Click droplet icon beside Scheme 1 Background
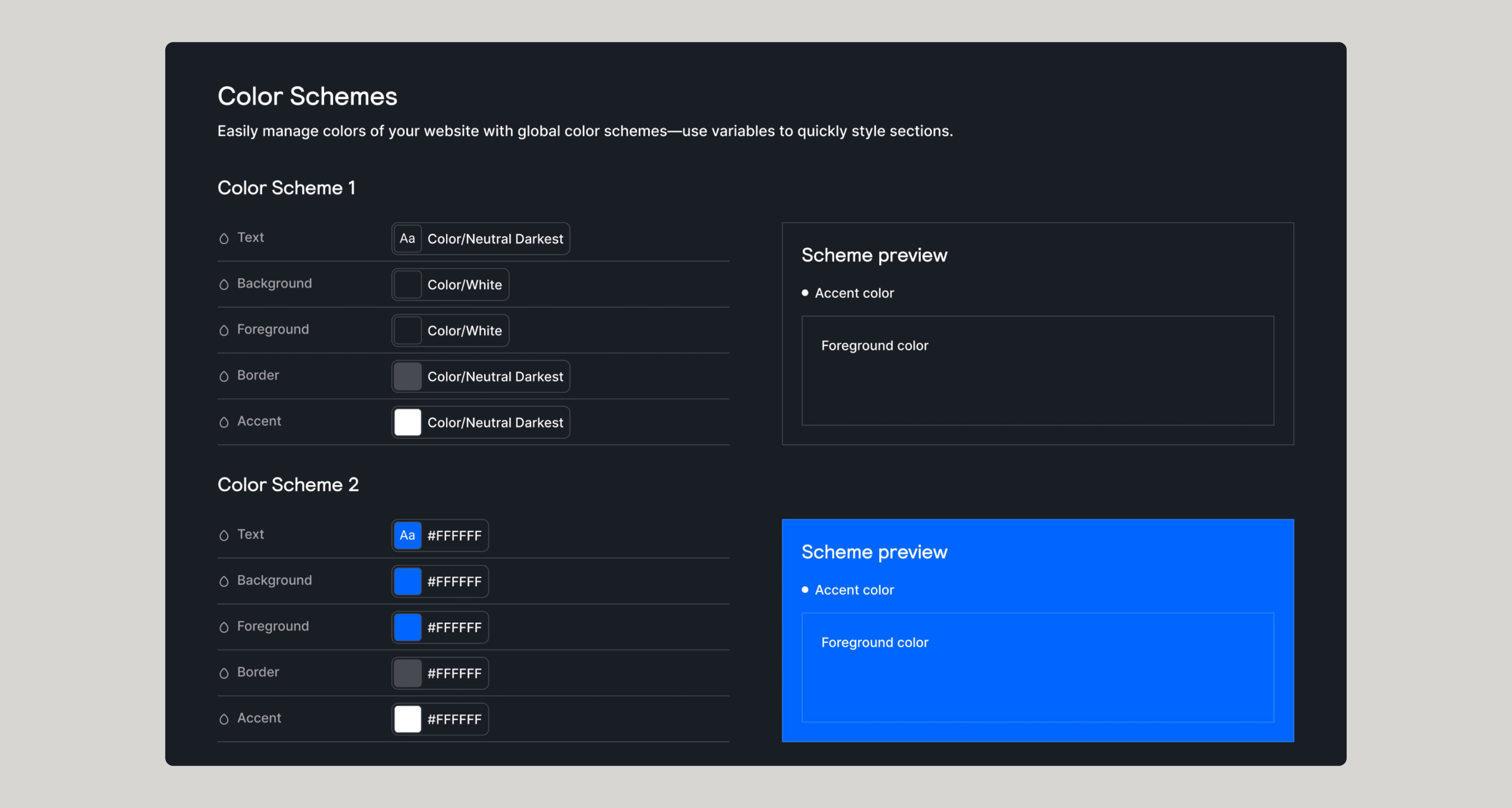This screenshot has height=808, width=1512. [x=224, y=285]
